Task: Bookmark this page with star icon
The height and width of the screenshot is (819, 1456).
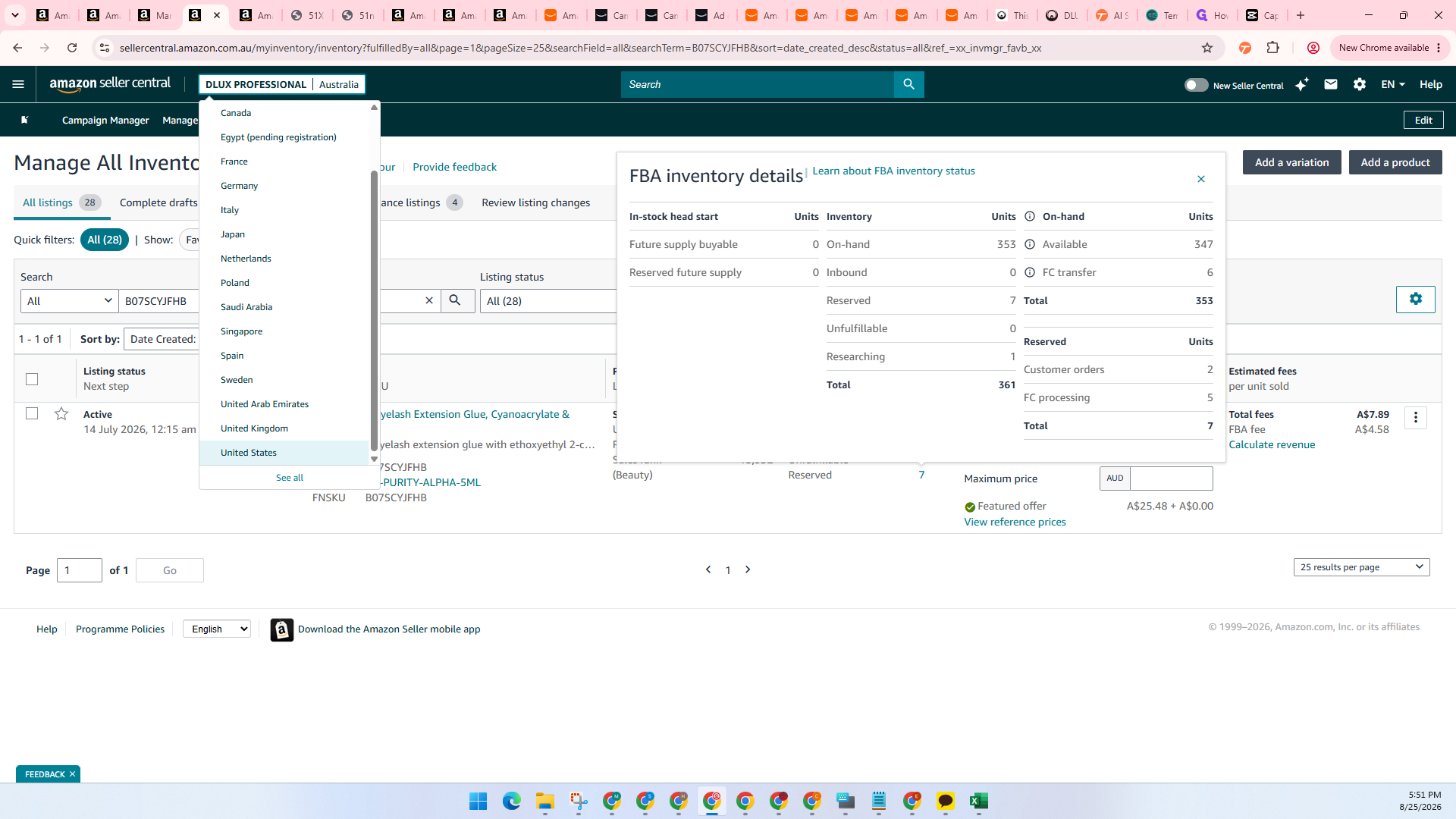Action: (x=1207, y=48)
